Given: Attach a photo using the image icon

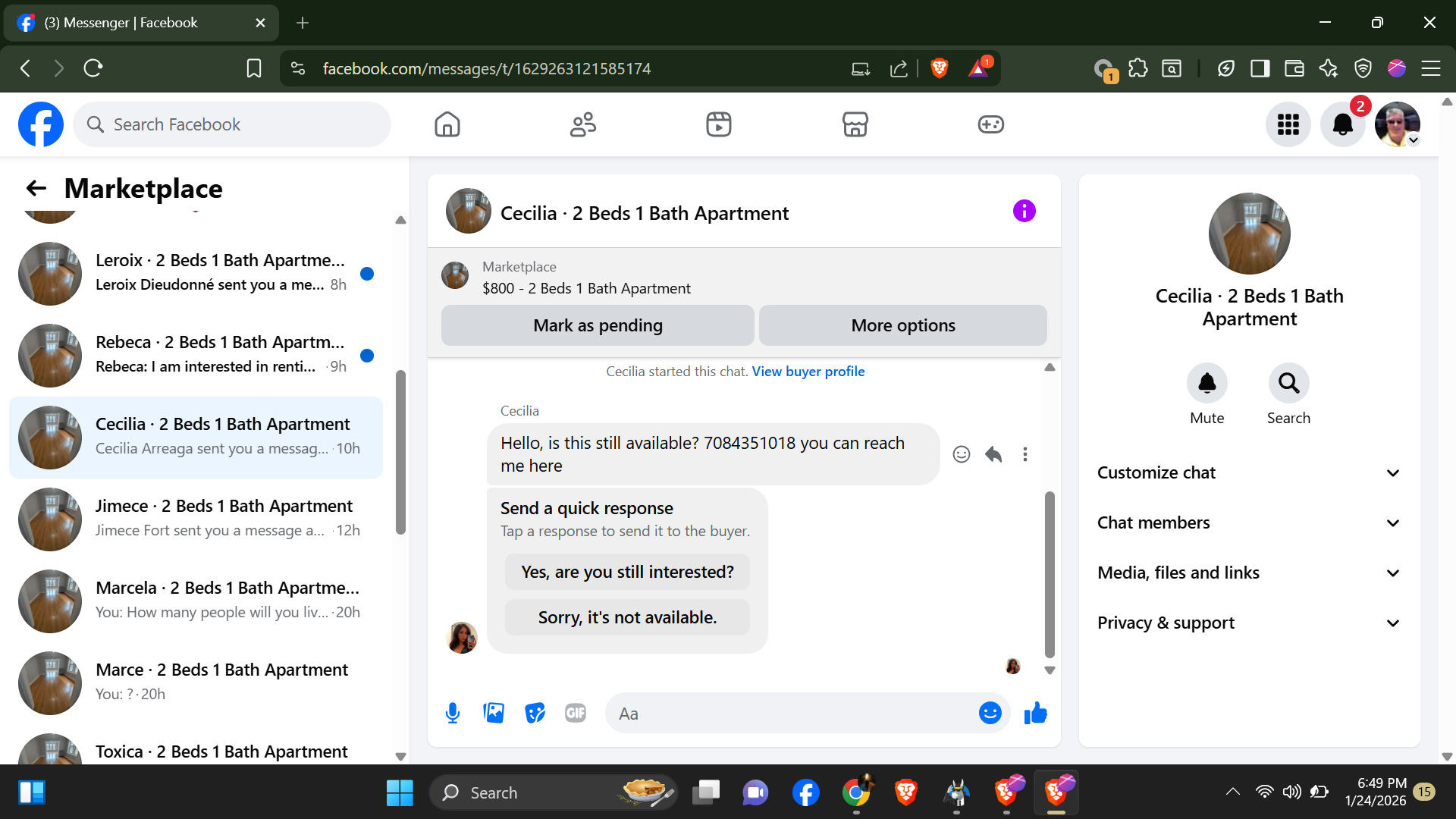Looking at the screenshot, I should 494,713.
